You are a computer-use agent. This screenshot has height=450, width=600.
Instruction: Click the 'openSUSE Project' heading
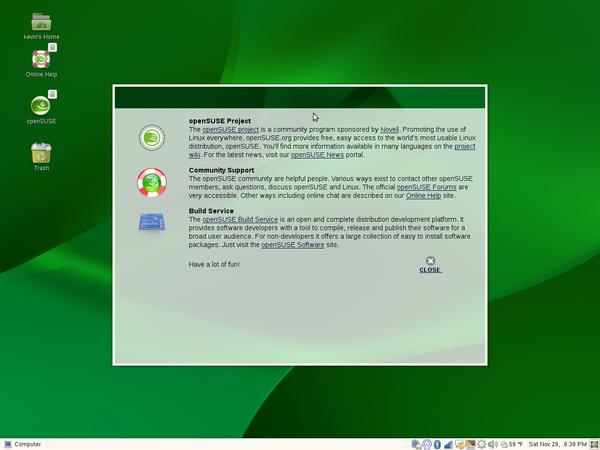click(220, 121)
